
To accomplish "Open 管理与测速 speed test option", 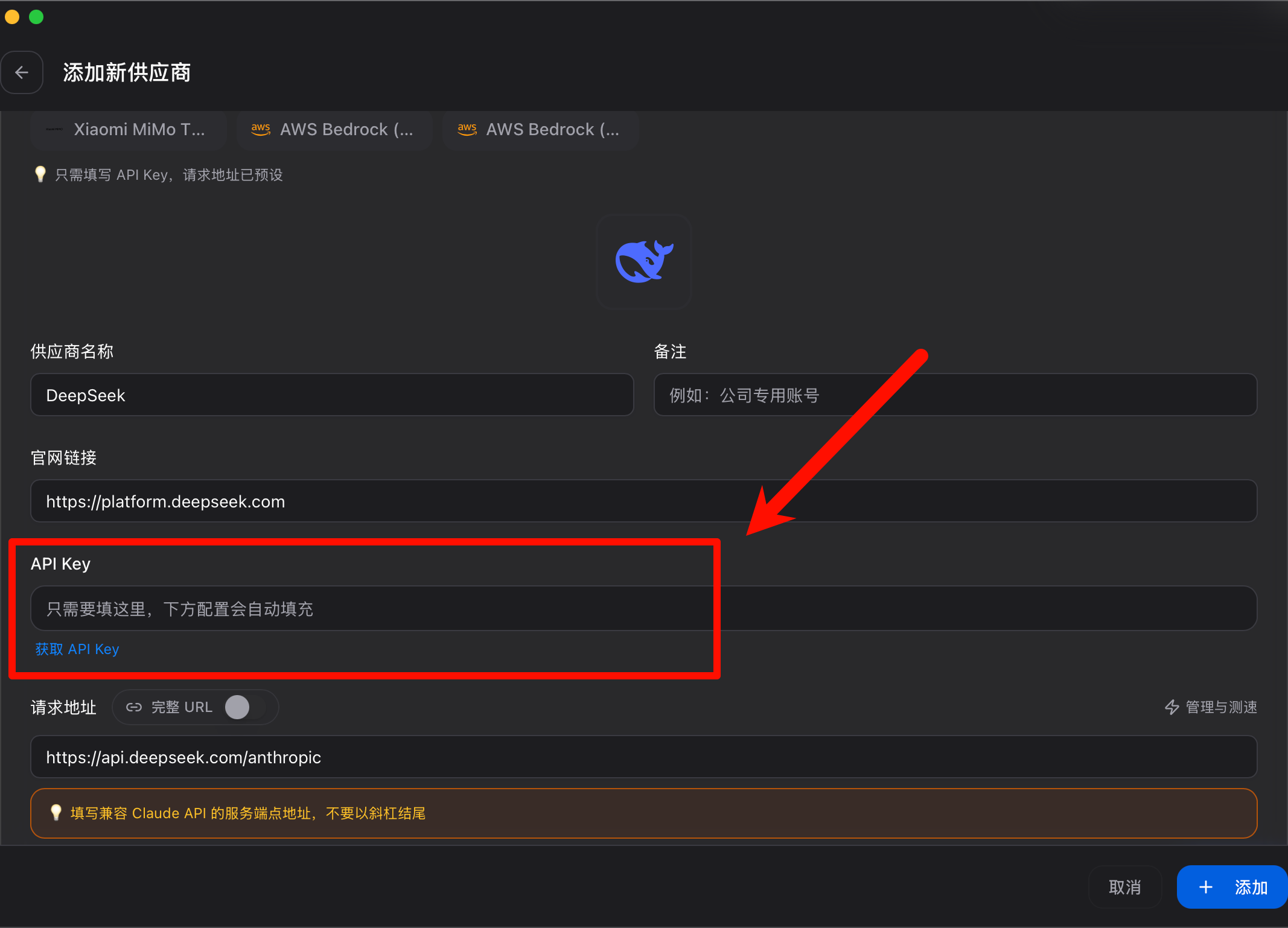I will click(1211, 707).
